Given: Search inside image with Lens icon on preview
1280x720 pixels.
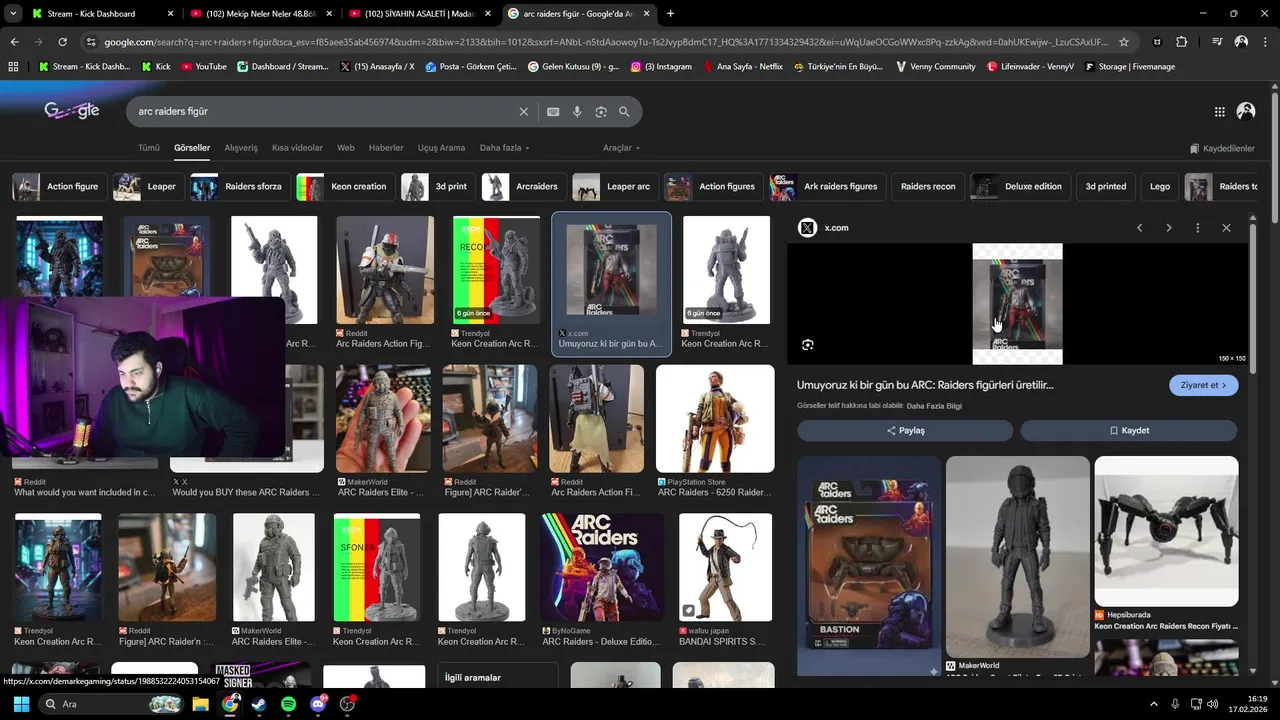Looking at the screenshot, I should [808, 345].
